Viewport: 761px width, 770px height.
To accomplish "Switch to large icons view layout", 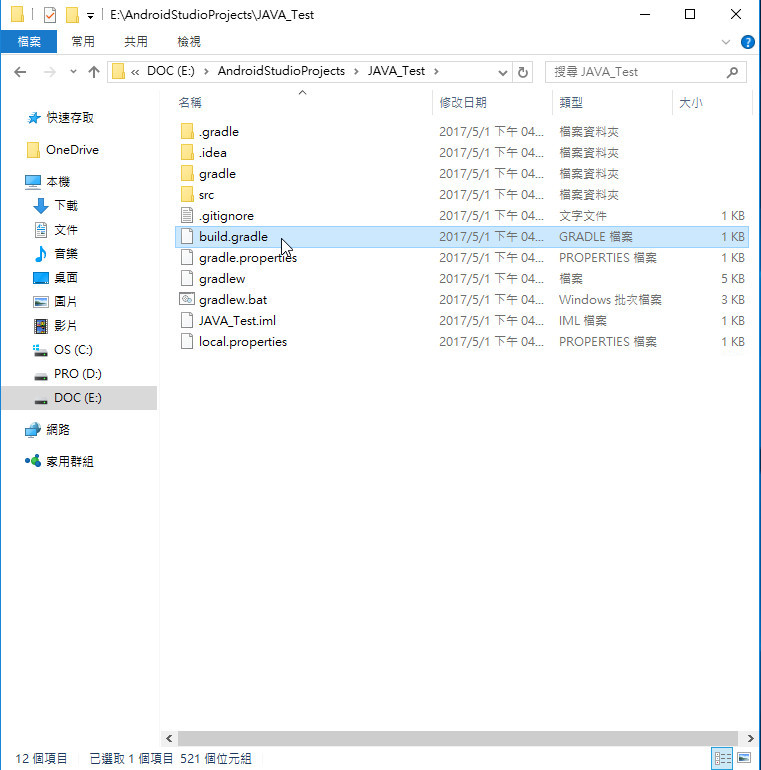I will click(x=744, y=758).
